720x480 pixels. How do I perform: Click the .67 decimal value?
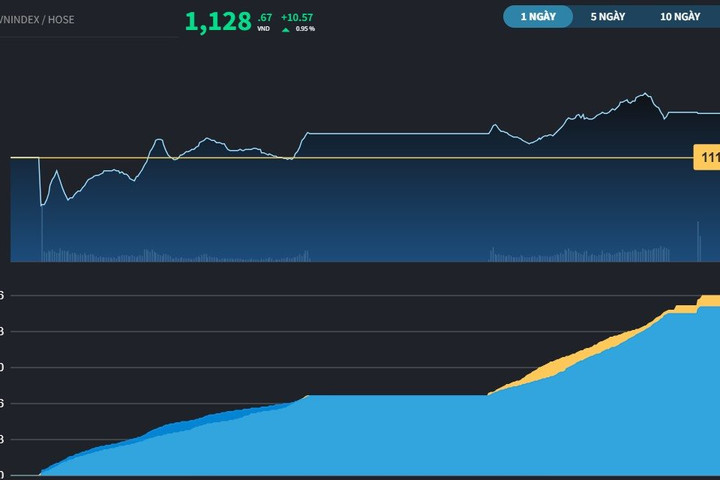pyautogui.click(x=265, y=17)
